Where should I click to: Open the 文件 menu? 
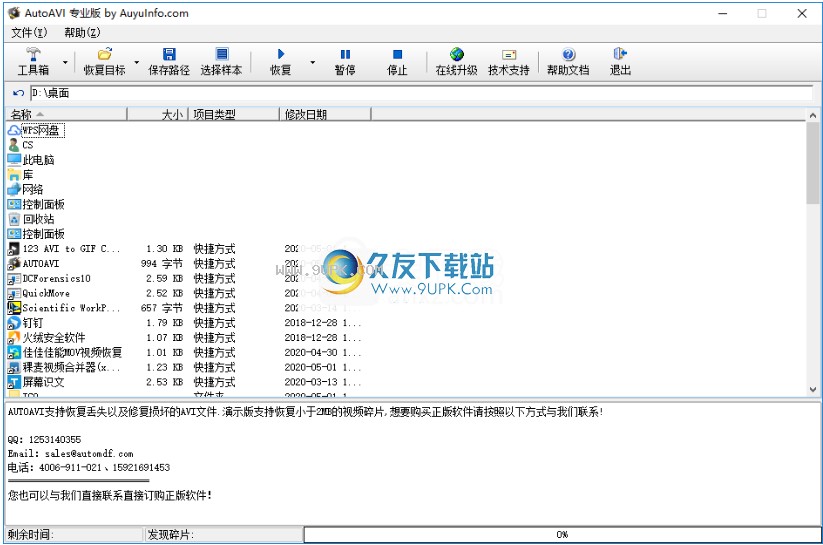pyautogui.click(x=29, y=33)
